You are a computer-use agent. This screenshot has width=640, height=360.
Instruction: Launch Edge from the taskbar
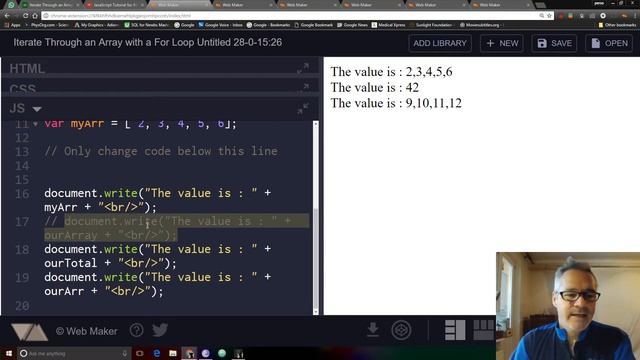point(156,353)
